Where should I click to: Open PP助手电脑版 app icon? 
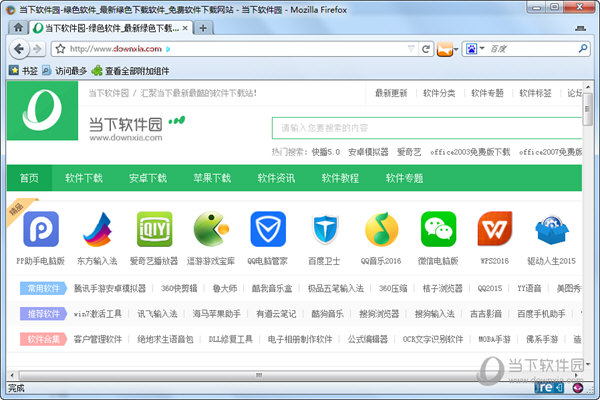coord(41,229)
